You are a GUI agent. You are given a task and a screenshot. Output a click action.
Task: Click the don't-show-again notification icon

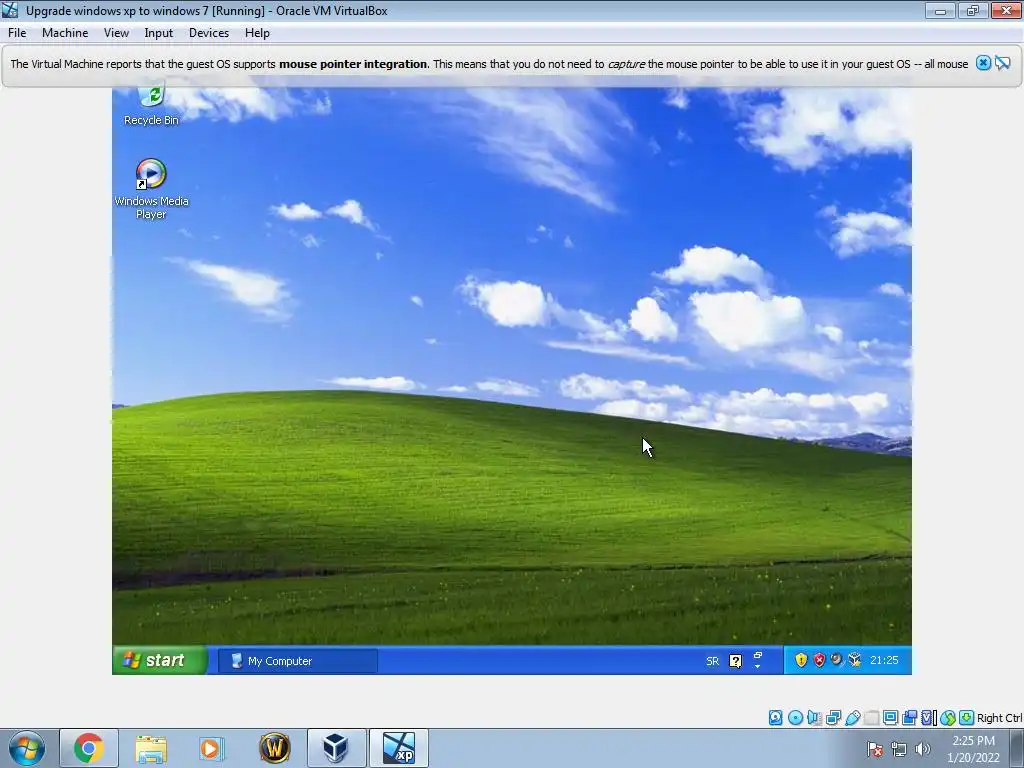coord(1003,63)
